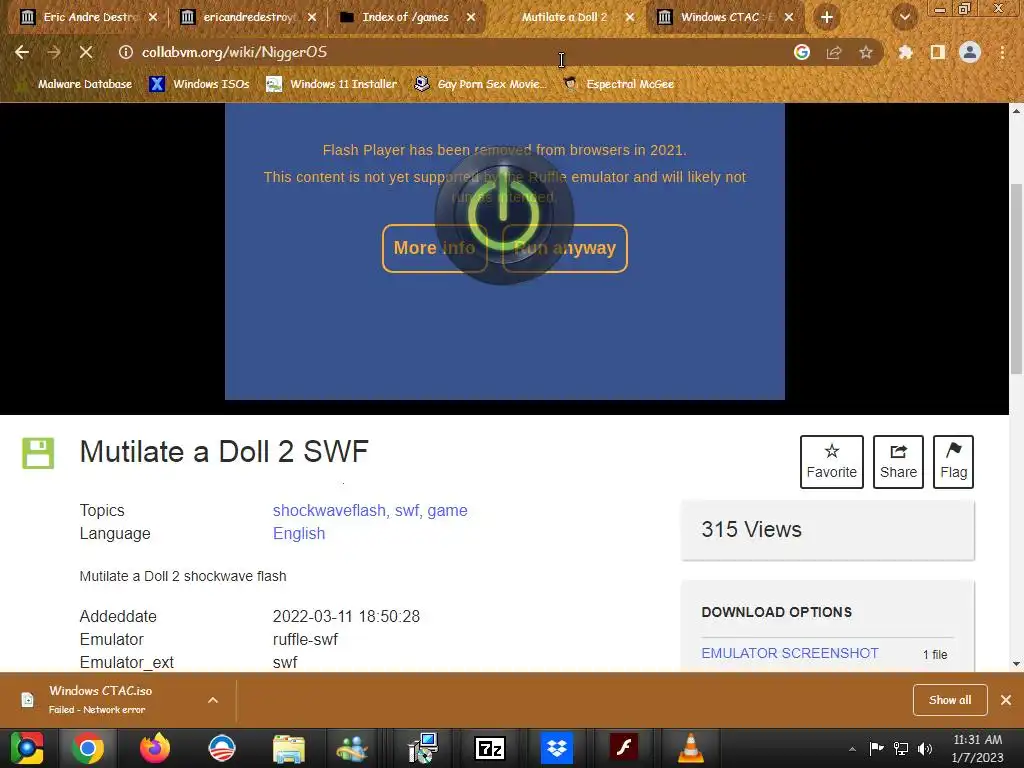Open 7-Zip from the taskbar
Viewport: 1024px width, 768px height.
click(490, 748)
